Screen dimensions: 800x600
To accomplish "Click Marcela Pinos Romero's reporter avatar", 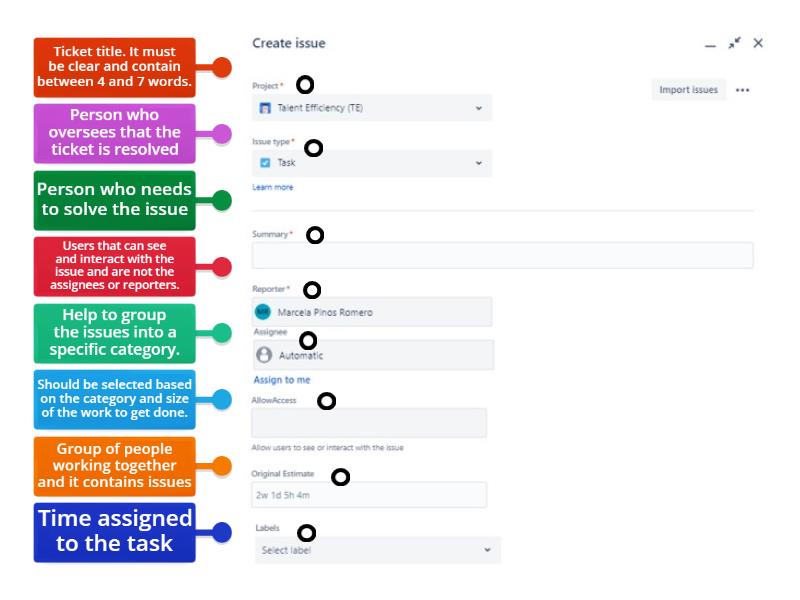I will click(262, 311).
